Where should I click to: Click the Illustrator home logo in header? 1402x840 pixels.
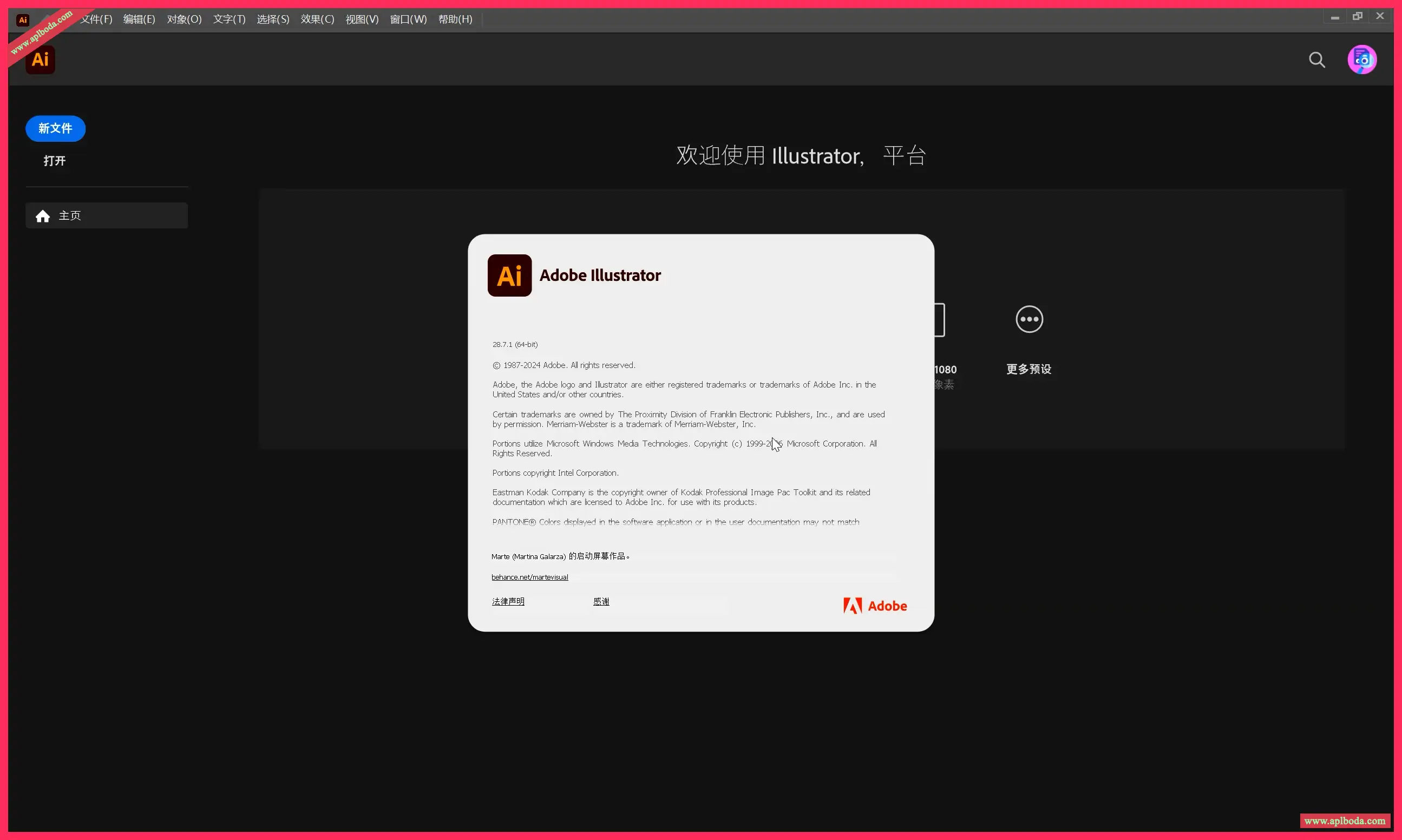(40, 60)
